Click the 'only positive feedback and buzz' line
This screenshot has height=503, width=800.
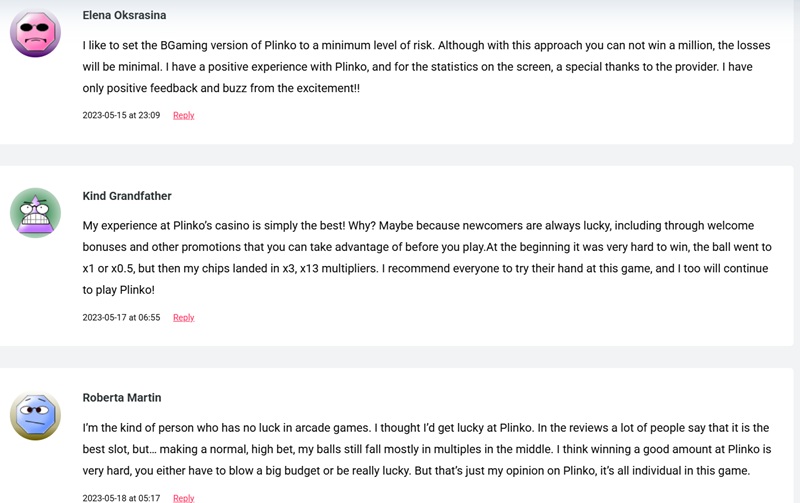click(221, 88)
